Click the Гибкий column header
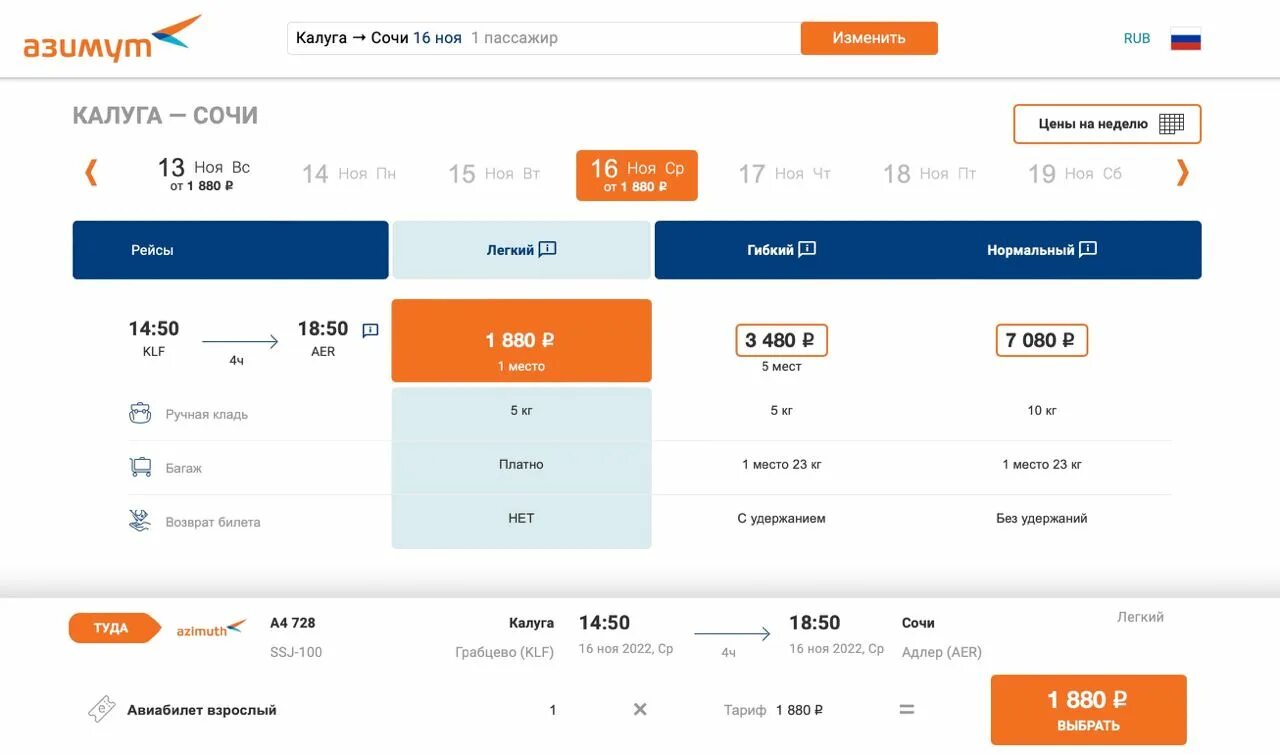Image resolution: width=1280 pixels, height=755 pixels. tap(781, 250)
